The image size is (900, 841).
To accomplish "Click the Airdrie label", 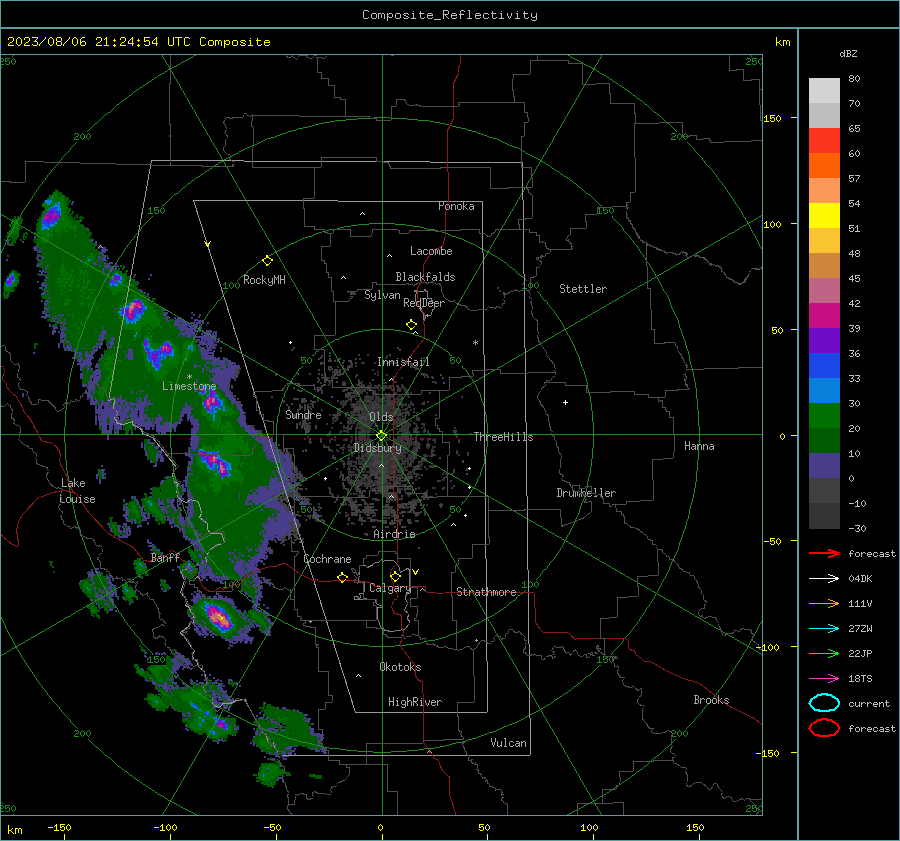I will tap(394, 534).
